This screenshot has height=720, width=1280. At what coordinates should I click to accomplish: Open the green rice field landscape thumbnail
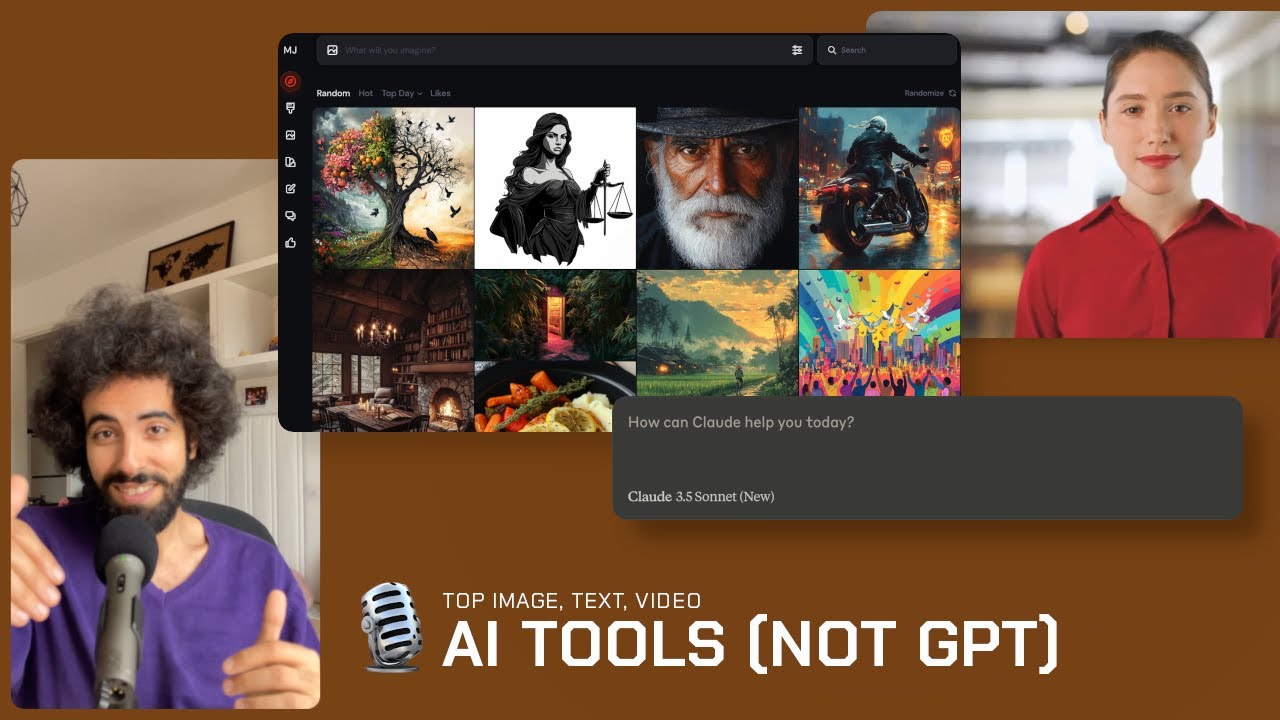pyautogui.click(x=717, y=333)
